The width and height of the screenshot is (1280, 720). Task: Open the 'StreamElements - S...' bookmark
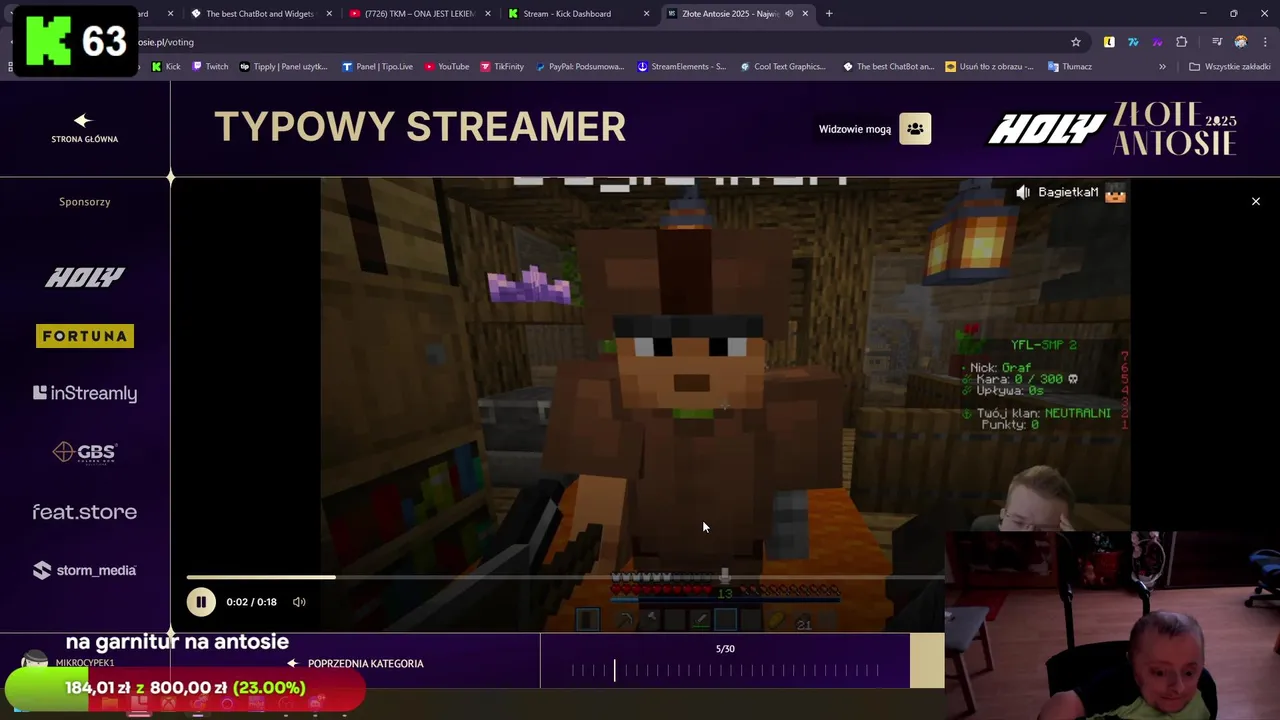(x=682, y=67)
